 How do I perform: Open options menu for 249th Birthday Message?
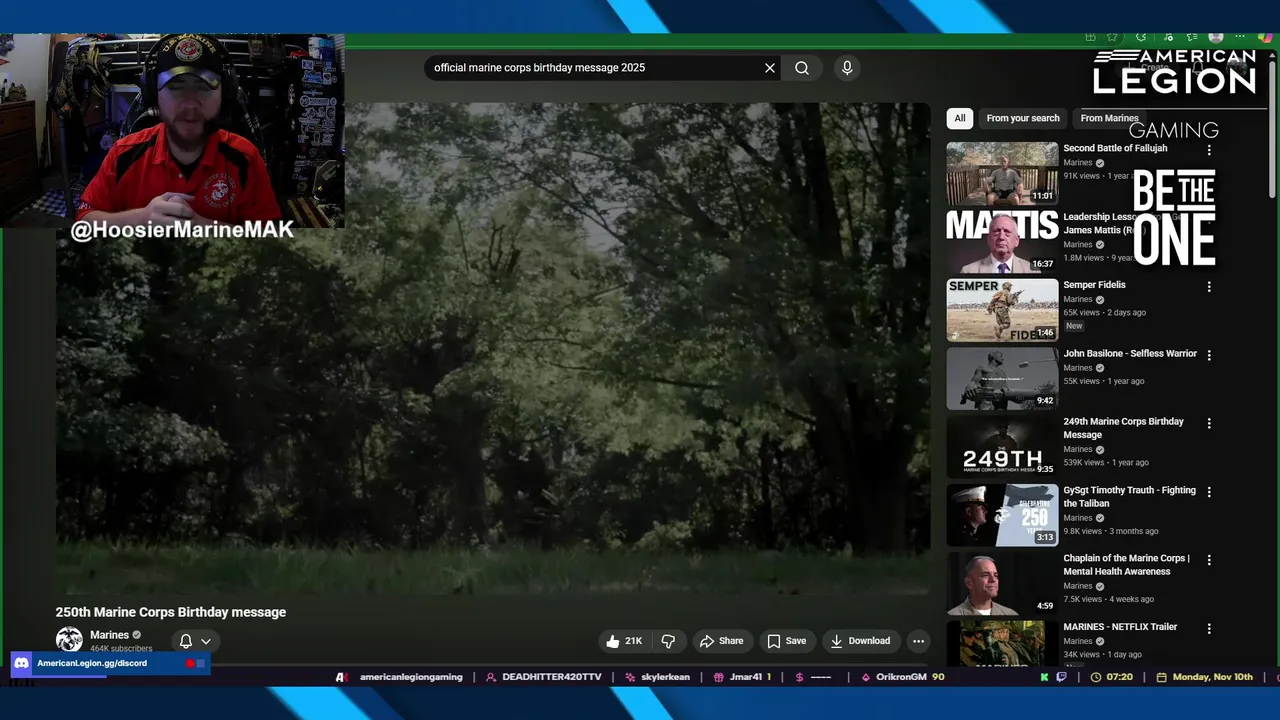1209,424
